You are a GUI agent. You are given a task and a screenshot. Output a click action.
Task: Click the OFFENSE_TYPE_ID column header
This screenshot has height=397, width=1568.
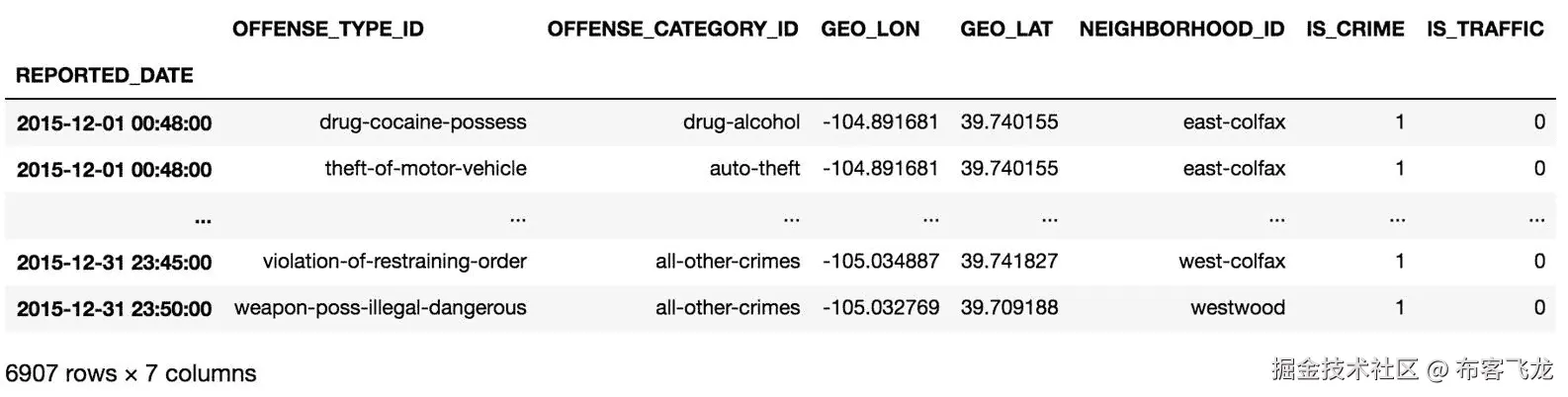coord(327,30)
